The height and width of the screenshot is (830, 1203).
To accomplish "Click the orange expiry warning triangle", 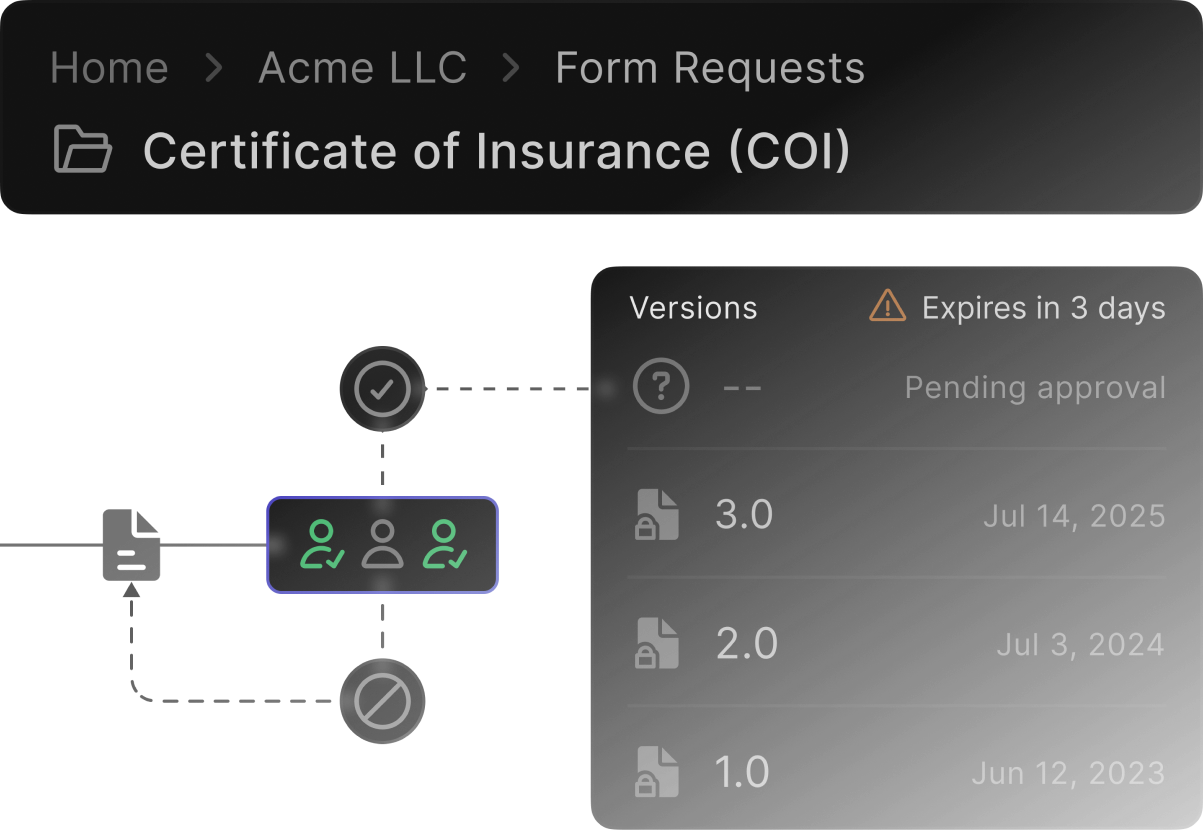I will pyautogui.click(x=887, y=306).
